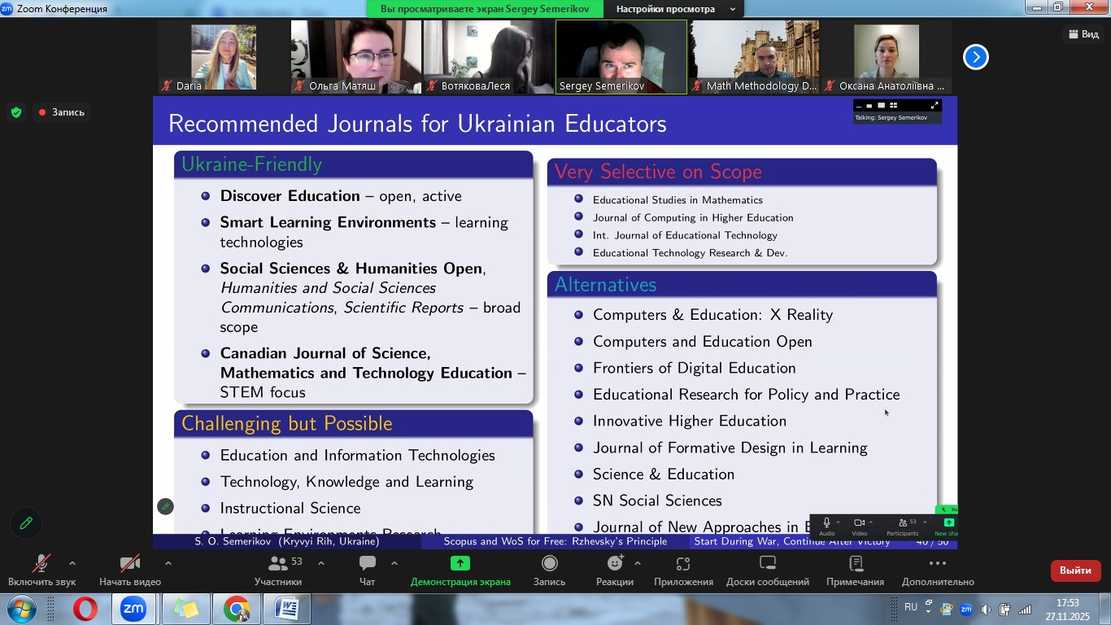Show next participants with blue arrow
1111x625 pixels.
[x=975, y=57]
